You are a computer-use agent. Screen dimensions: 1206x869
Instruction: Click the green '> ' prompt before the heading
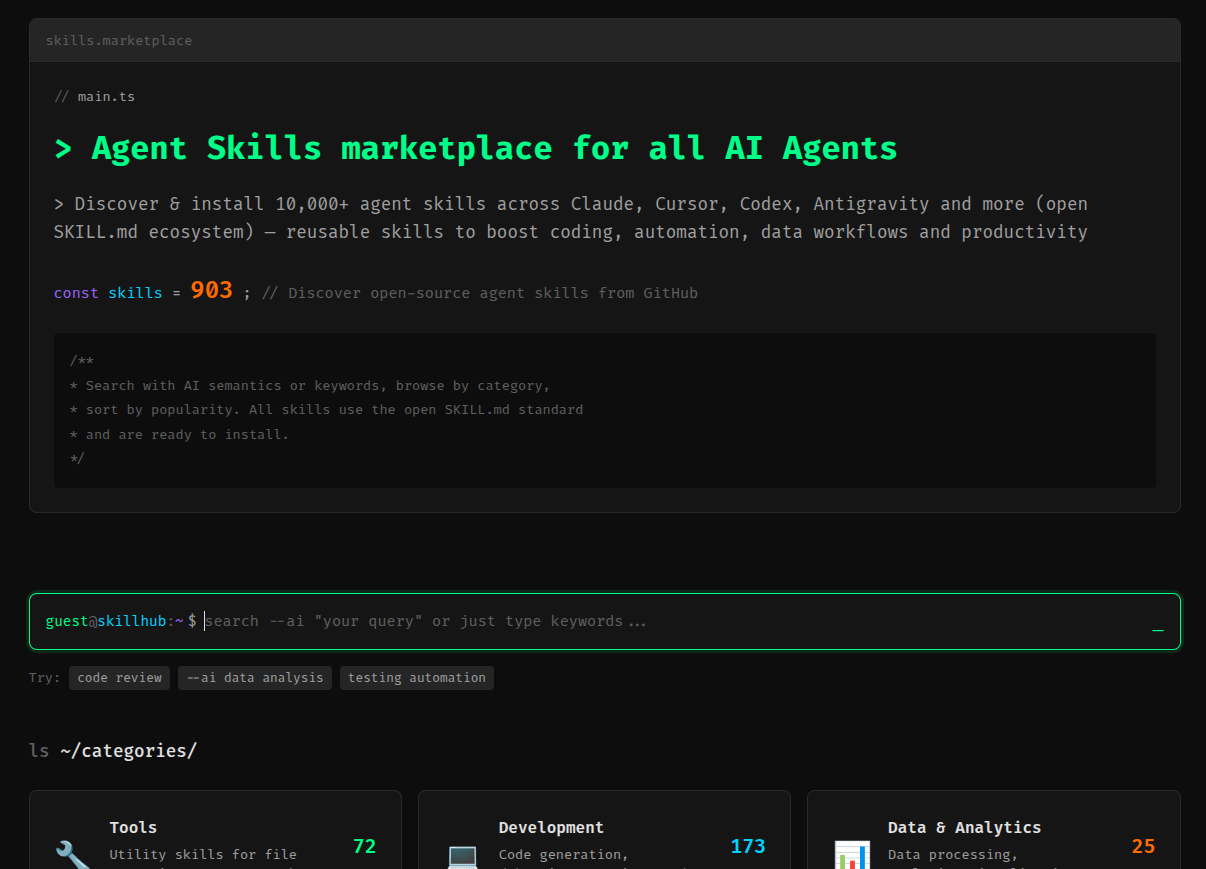[x=62, y=147]
